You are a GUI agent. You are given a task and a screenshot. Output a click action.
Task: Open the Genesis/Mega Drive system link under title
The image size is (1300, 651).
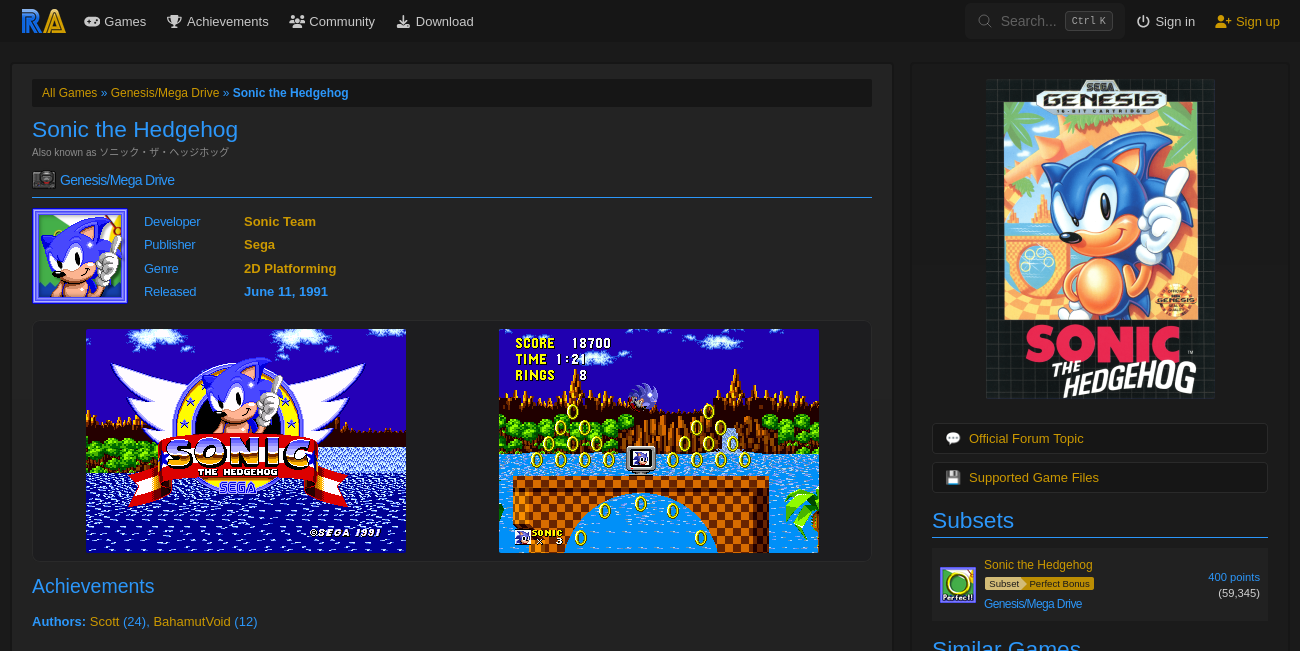[117, 180]
